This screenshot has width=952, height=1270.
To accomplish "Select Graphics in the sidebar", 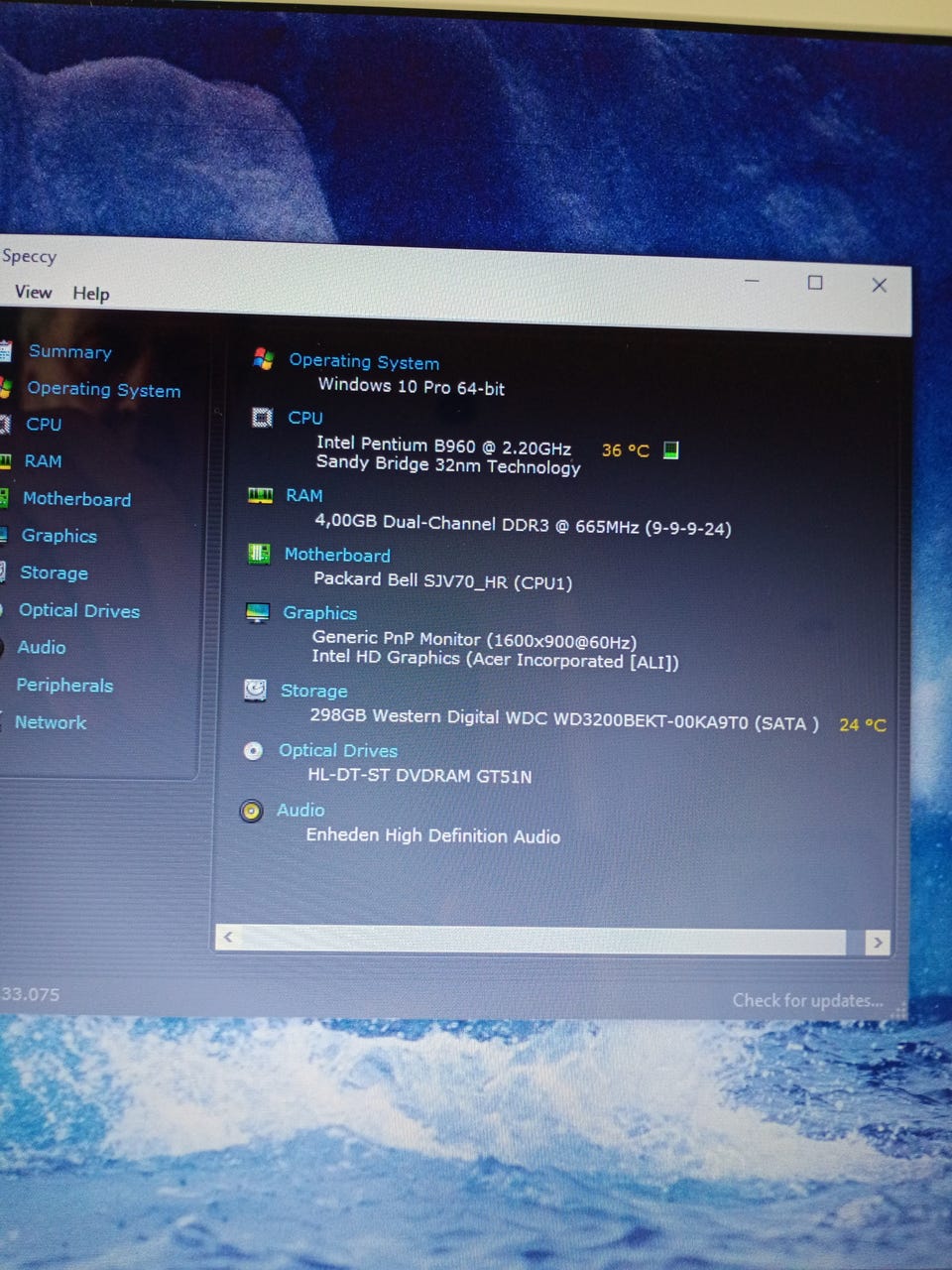I will (59, 536).
